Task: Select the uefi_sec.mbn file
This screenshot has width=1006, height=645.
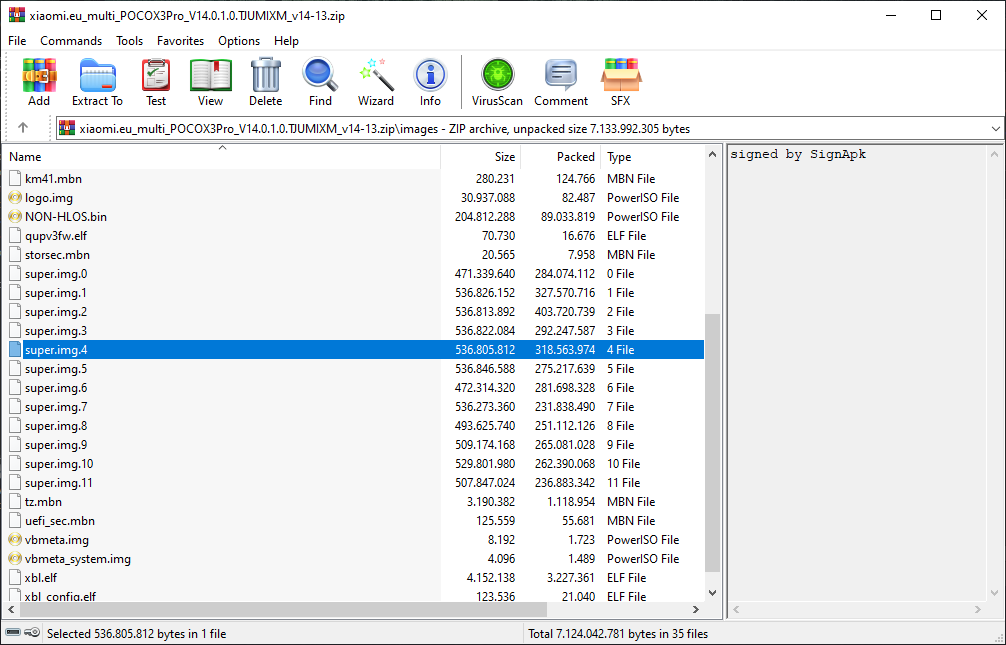Action: coord(354,520)
